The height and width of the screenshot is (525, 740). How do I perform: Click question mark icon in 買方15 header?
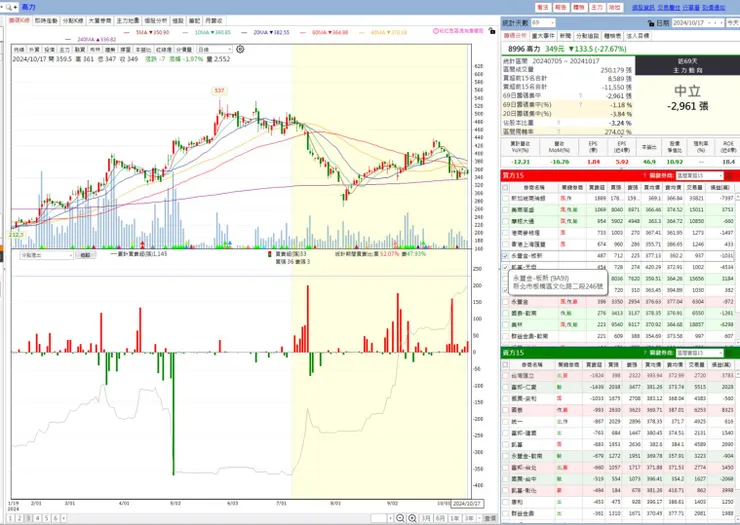645,176
